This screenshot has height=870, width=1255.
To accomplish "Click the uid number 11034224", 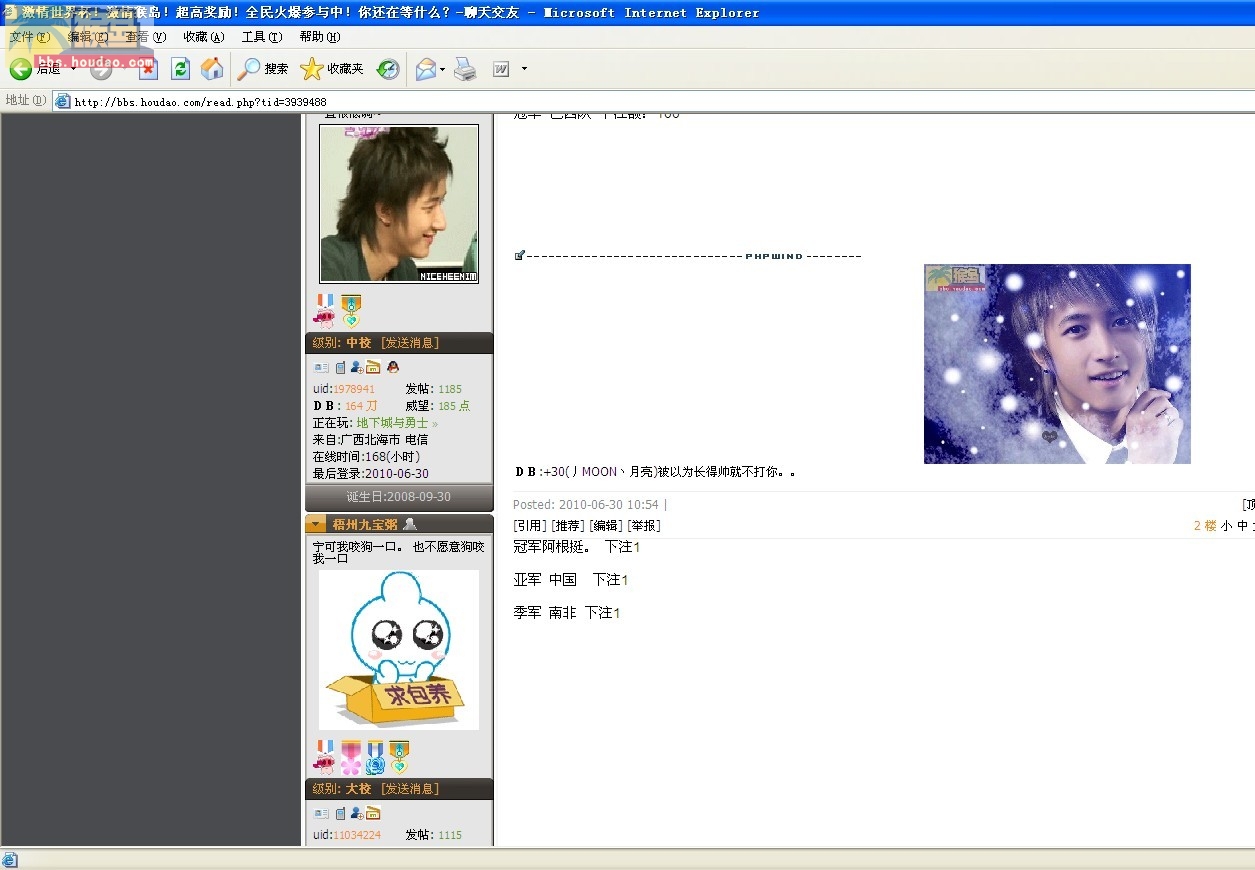I will [357, 835].
